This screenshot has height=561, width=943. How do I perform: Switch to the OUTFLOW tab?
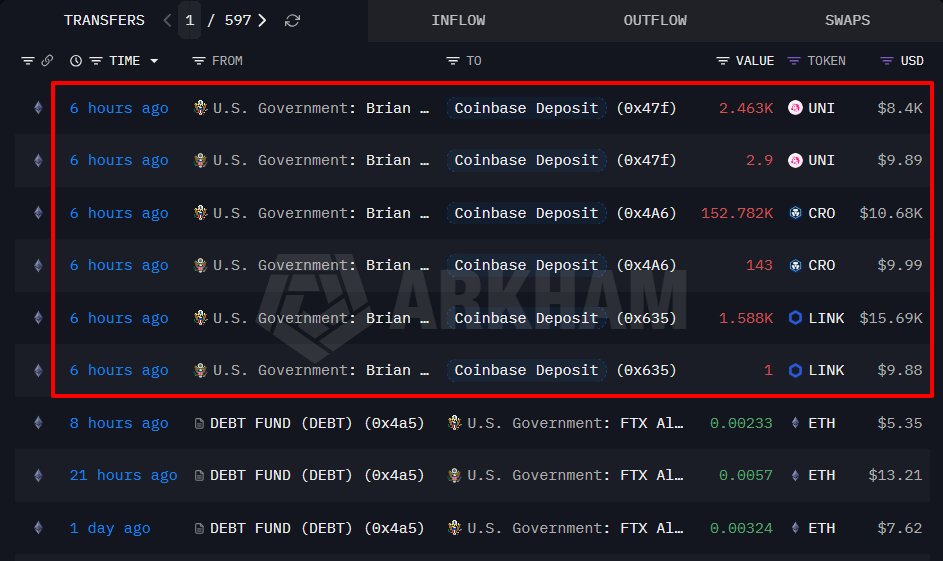[x=655, y=20]
